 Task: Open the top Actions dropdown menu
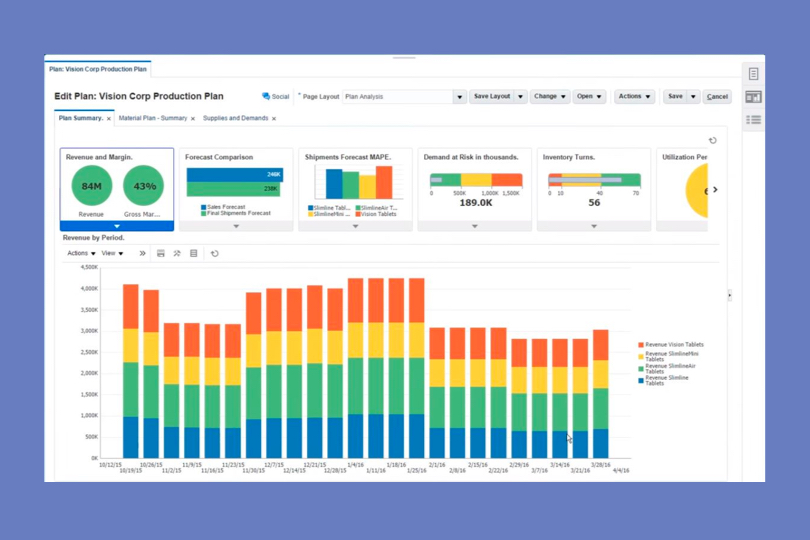point(634,97)
